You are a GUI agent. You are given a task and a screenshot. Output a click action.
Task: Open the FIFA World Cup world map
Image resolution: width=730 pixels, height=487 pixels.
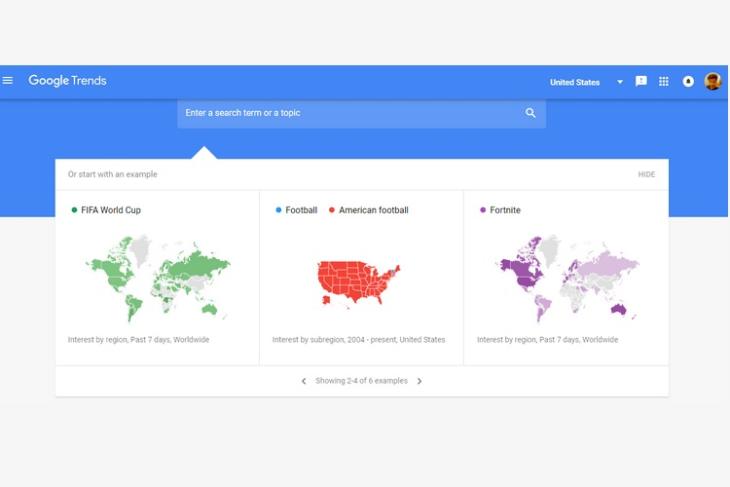click(157, 278)
